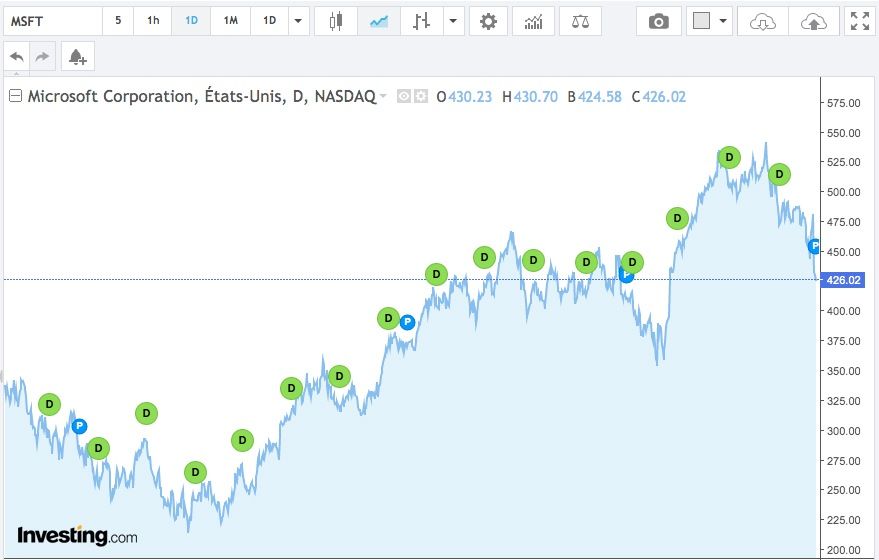
Task: Edit the MSFT symbol search field
Action: point(53,21)
